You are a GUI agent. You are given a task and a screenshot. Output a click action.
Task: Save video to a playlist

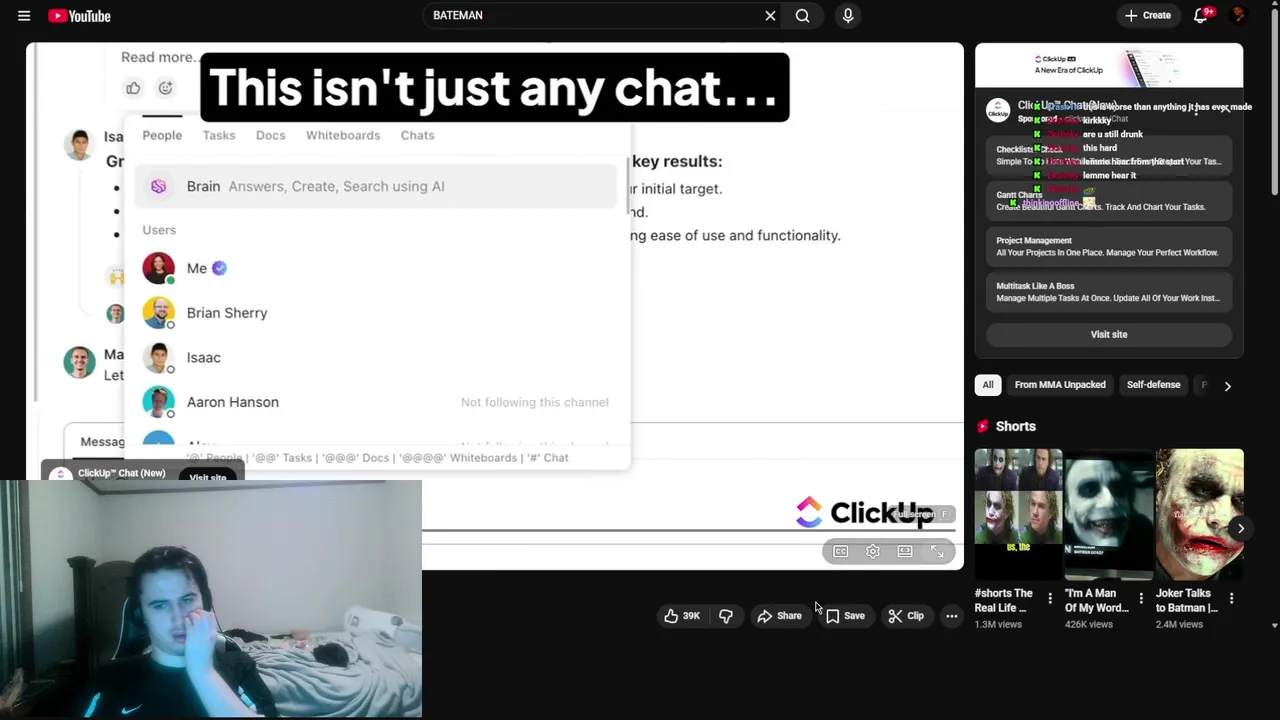pyautogui.click(x=845, y=616)
